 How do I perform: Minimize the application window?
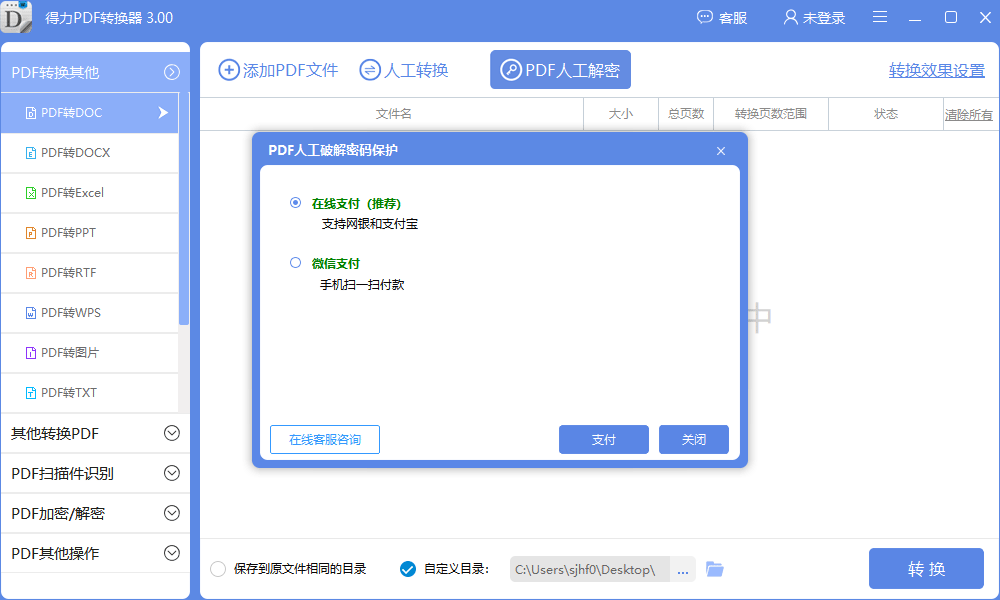pos(915,18)
